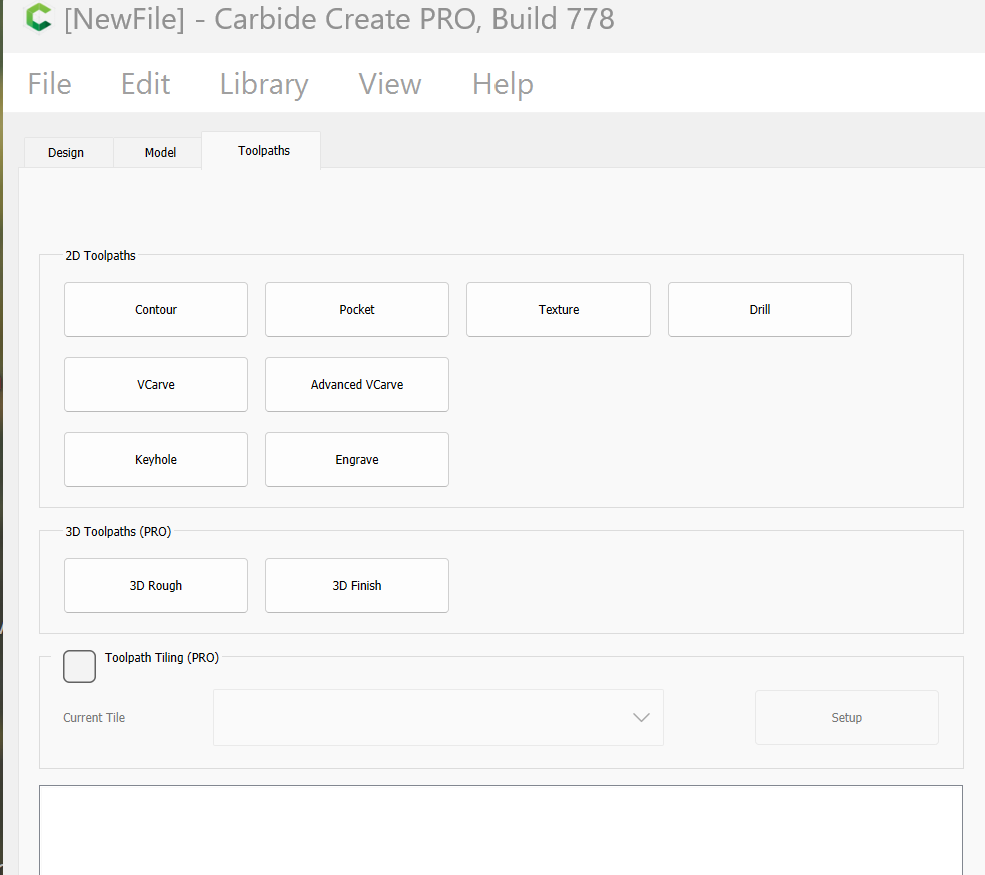Viewport: 985px width, 875px height.
Task: Switch to the Model tab
Action: tap(160, 153)
